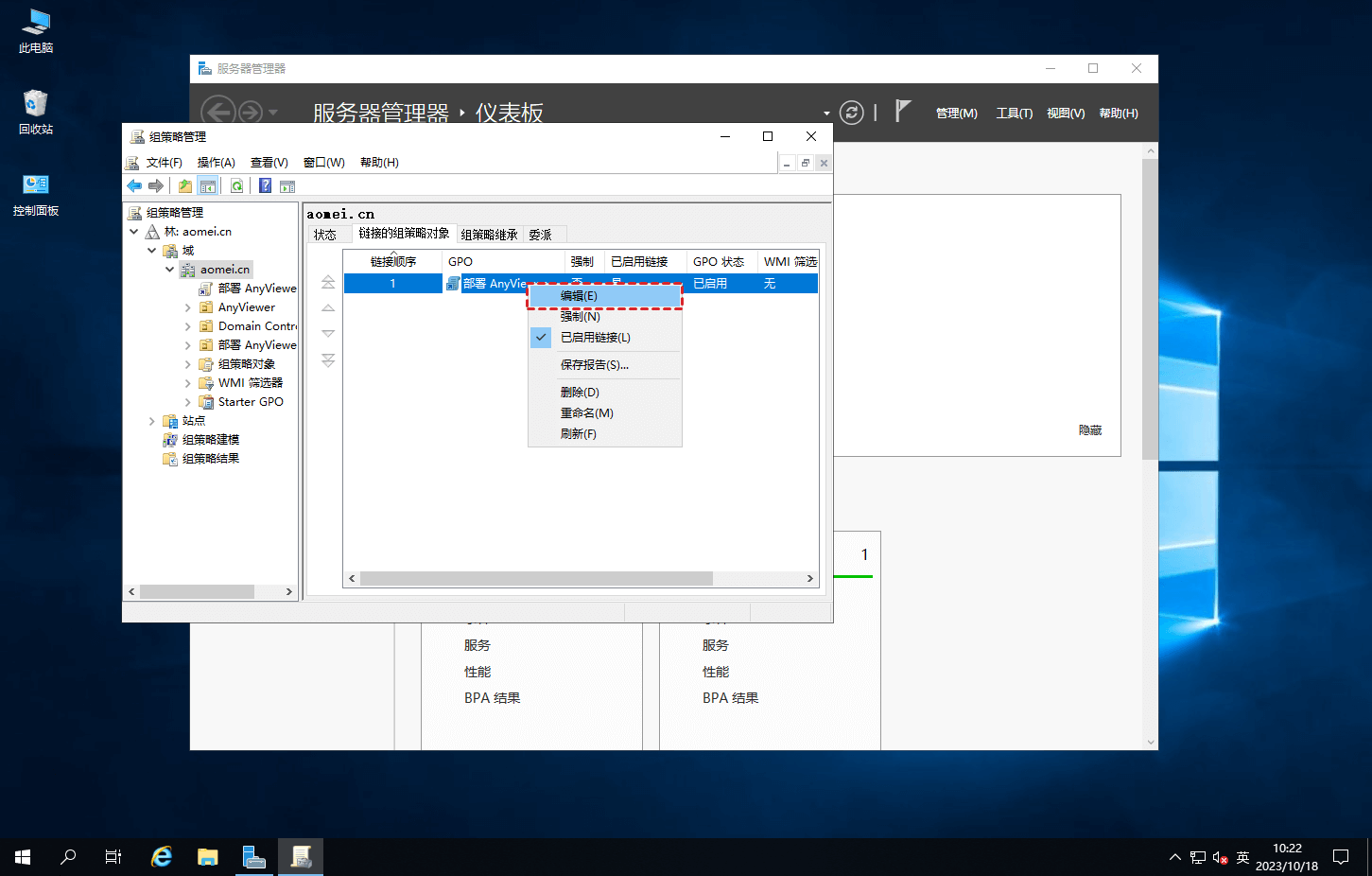Click the Server Manager notifications flag icon

pos(902,112)
